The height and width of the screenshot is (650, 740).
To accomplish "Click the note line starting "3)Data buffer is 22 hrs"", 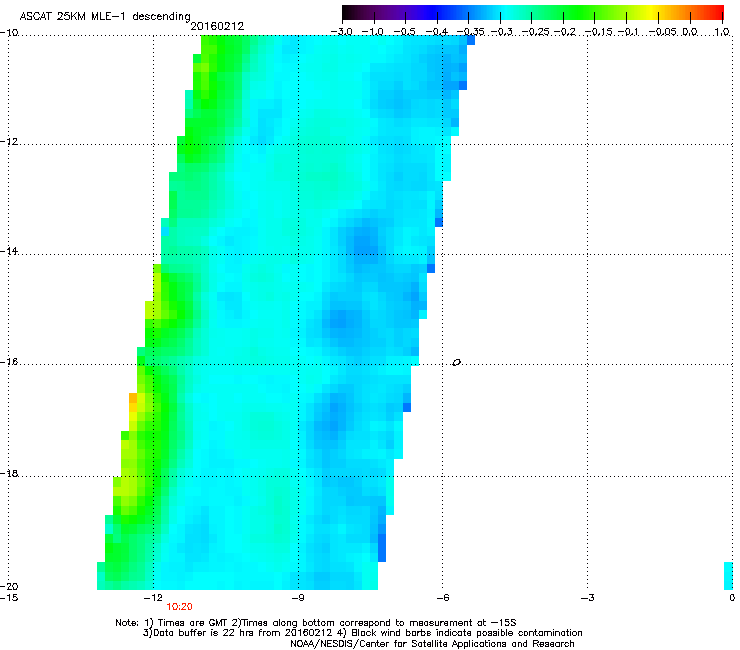I will (x=362, y=633).
